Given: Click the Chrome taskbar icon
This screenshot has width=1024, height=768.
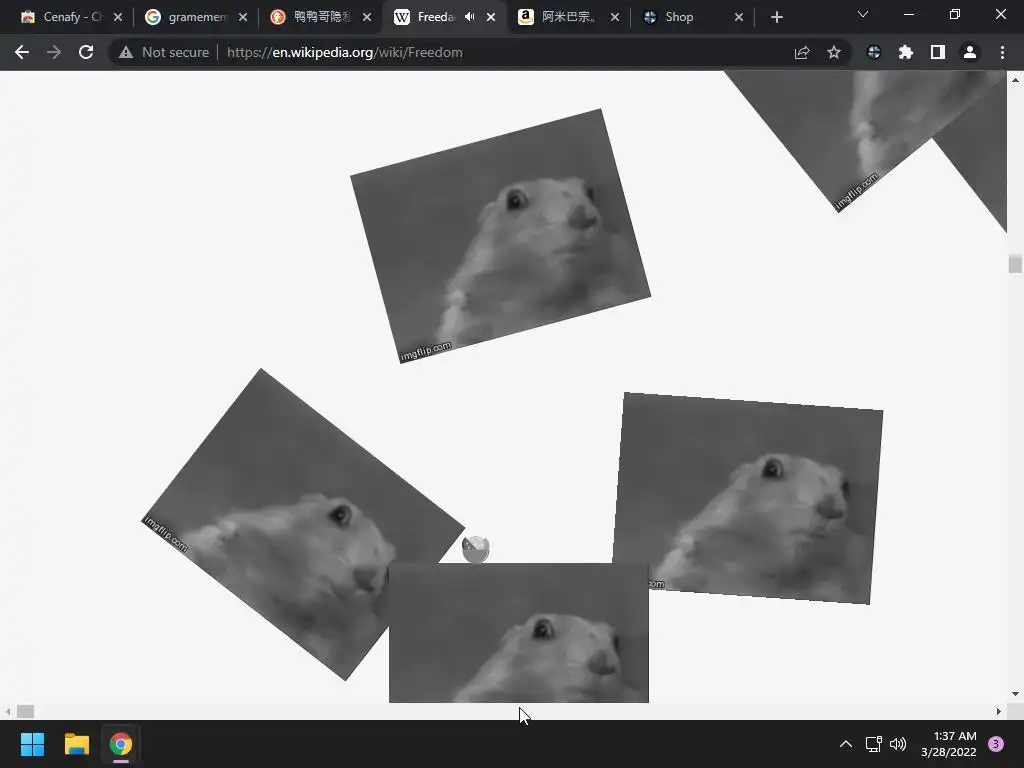Looking at the screenshot, I should [x=121, y=744].
